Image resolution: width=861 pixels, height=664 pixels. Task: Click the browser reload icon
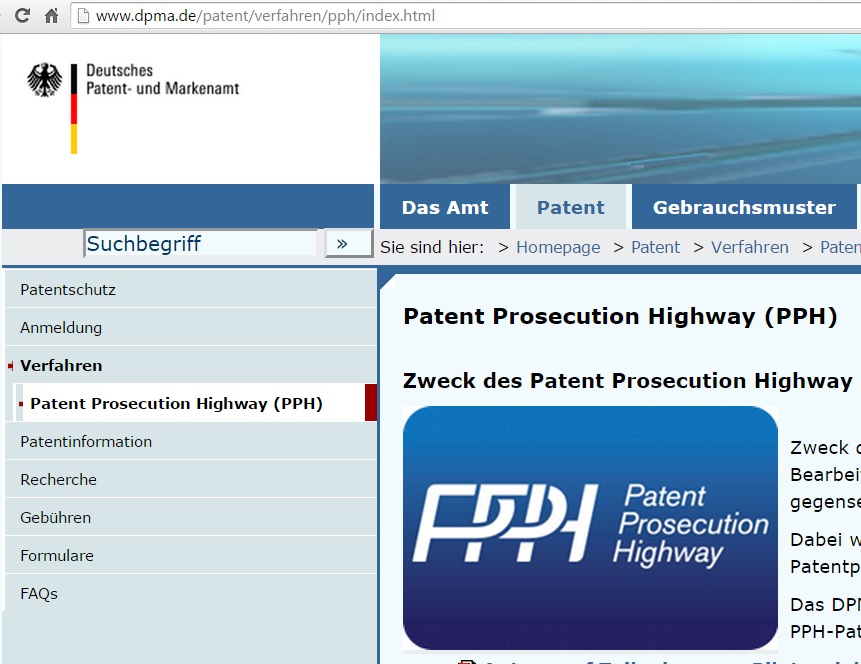(x=22, y=15)
